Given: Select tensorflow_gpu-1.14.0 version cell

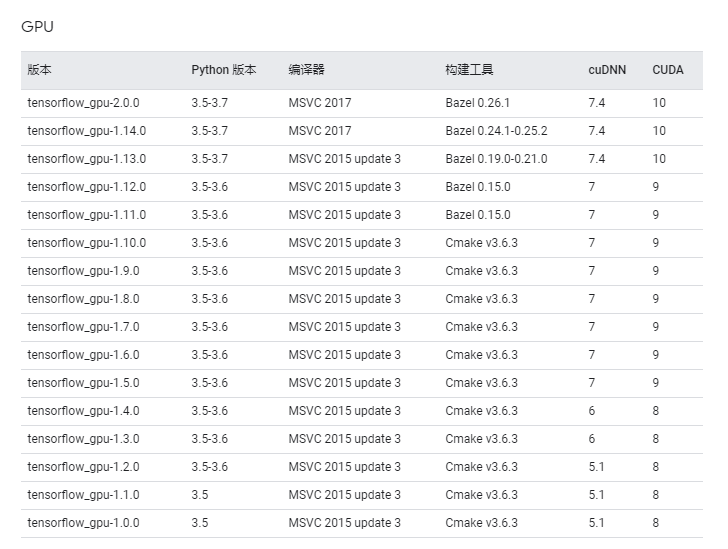Looking at the screenshot, I should tap(87, 131).
